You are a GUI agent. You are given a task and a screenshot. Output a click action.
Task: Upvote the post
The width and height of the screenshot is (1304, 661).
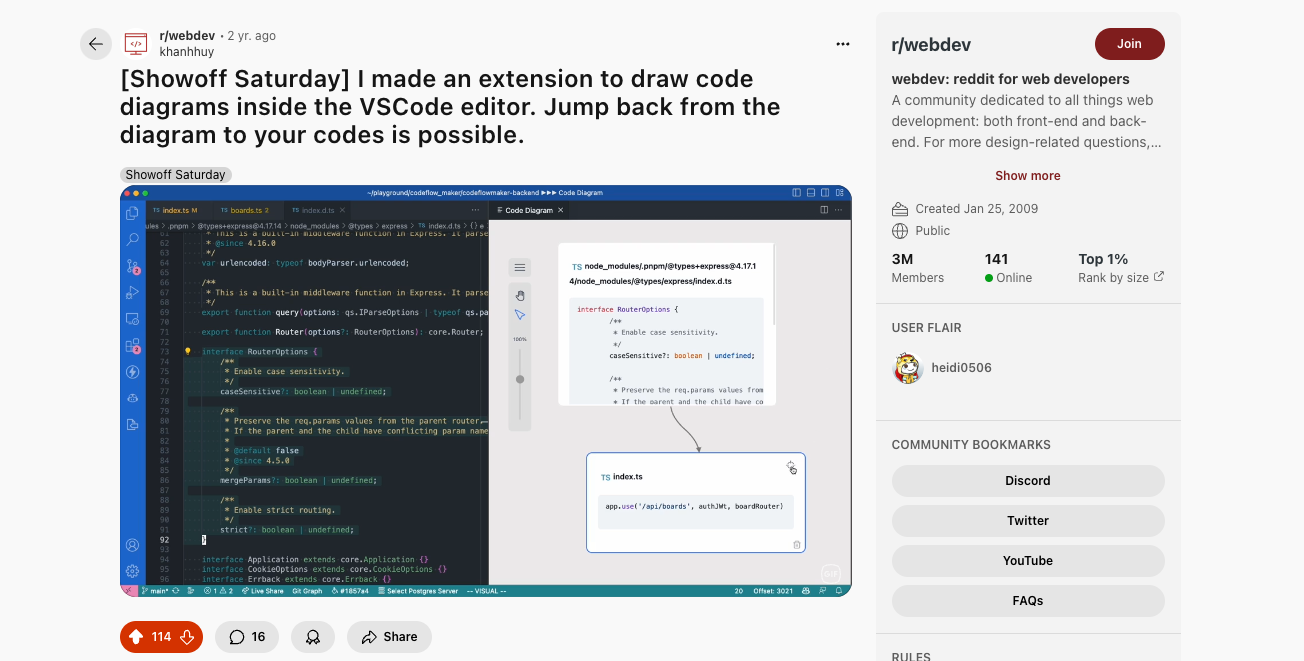[x=136, y=637]
